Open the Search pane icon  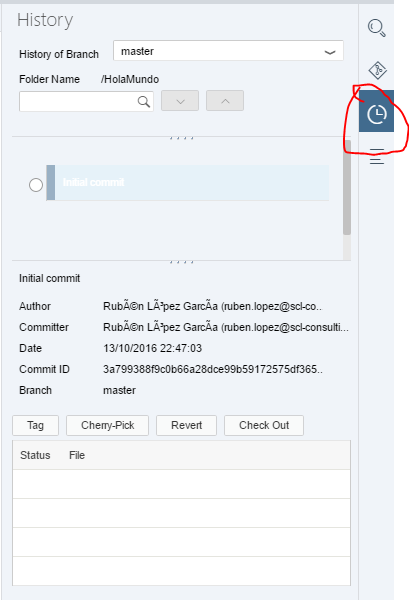pyautogui.click(x=376, y=28)
